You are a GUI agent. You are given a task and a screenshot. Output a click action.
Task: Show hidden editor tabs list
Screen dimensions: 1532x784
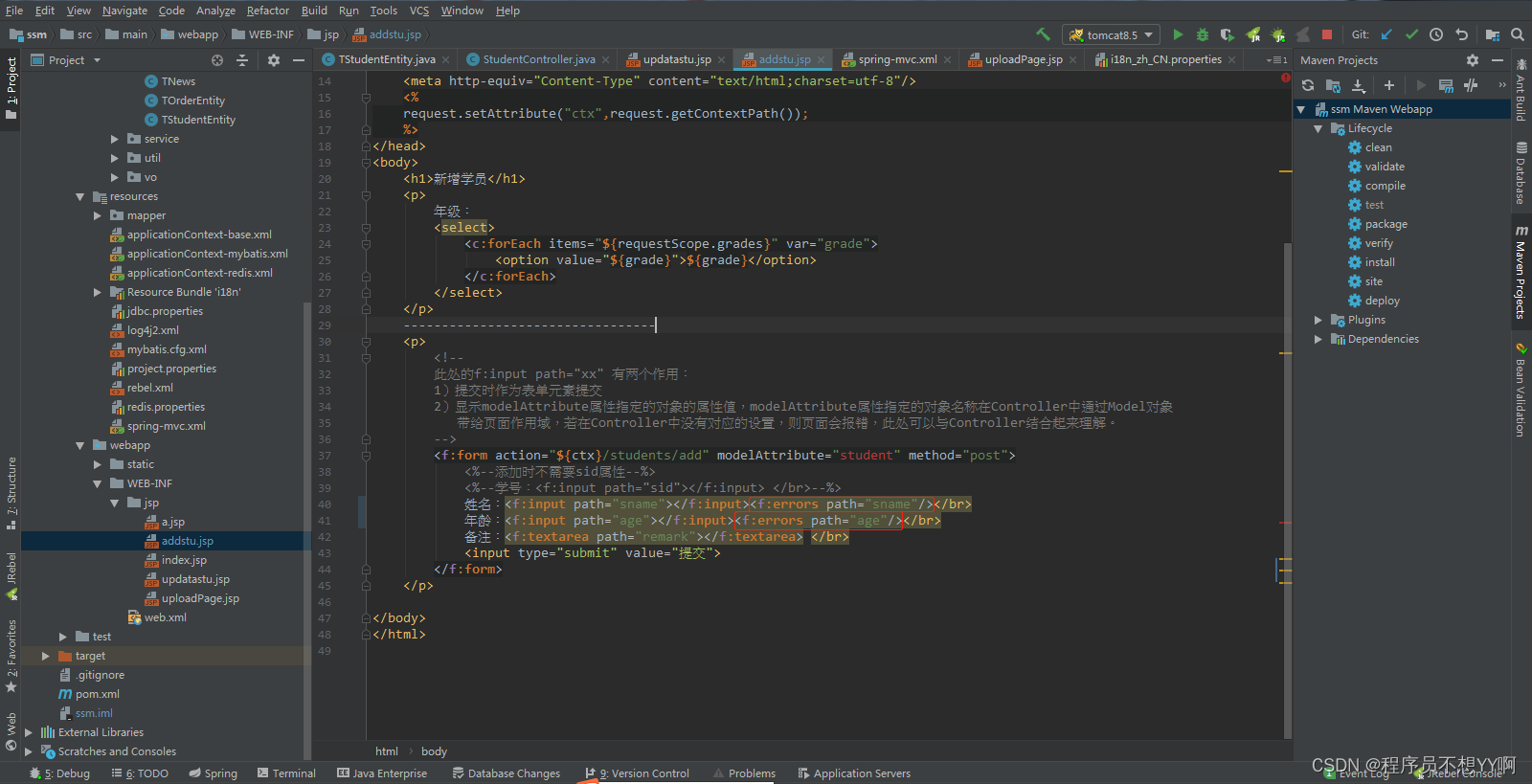[1277, 60]
